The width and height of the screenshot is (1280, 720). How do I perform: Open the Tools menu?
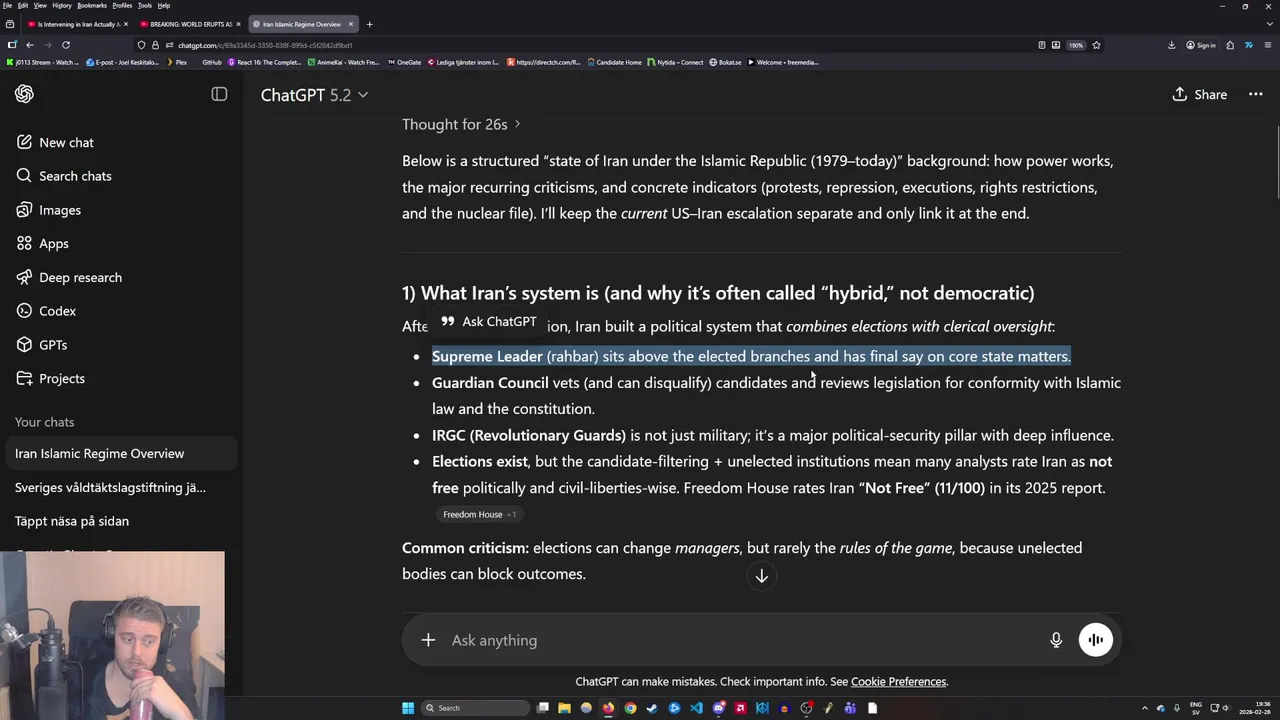(145, 5)
